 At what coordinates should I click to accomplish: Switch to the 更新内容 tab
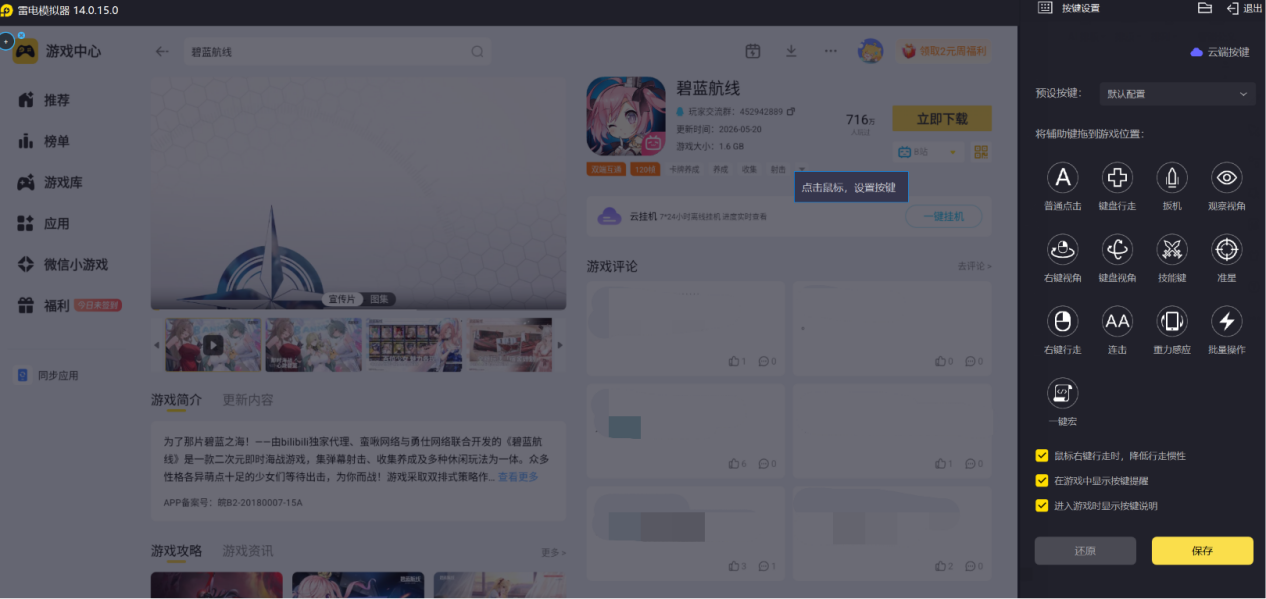pyautogui.click(x=247, y=399)
